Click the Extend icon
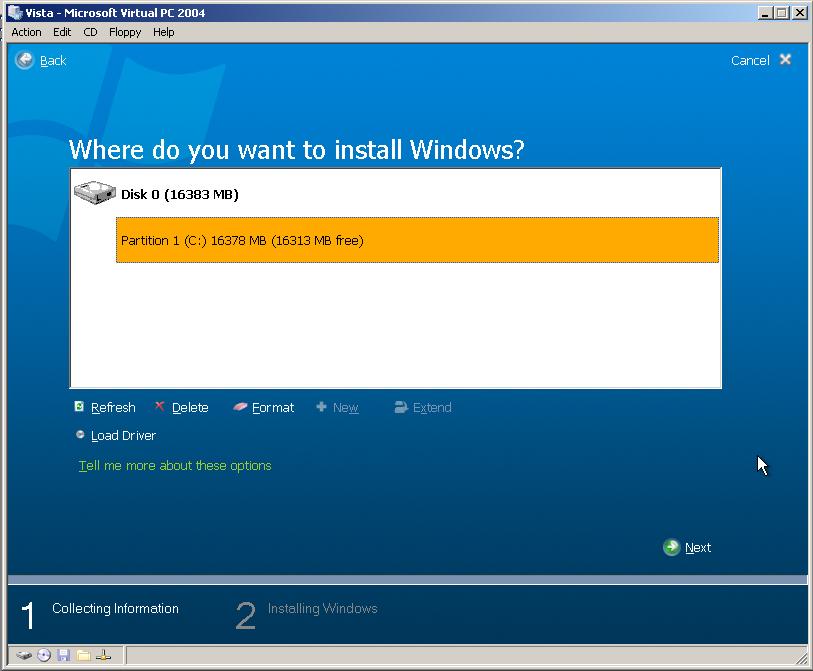 (x=401, y=407)
